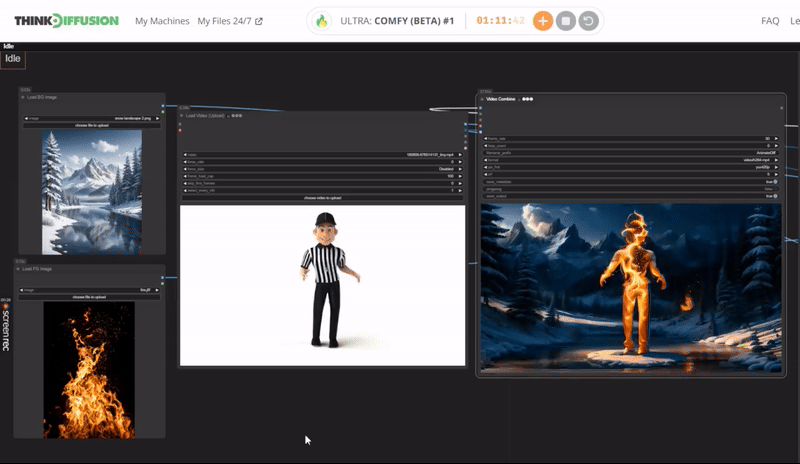This screenshot has height=464, width=800.
Task: Open the video file selector in Load Video
Action: click(322, 155)
